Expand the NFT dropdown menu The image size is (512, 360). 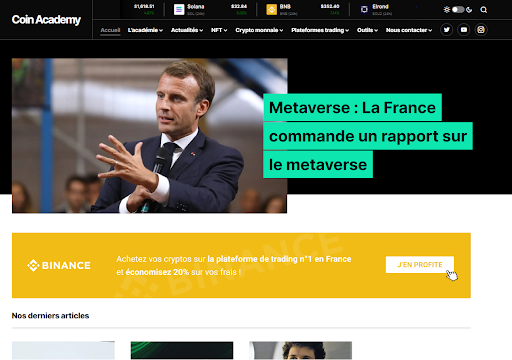[219, 30]
